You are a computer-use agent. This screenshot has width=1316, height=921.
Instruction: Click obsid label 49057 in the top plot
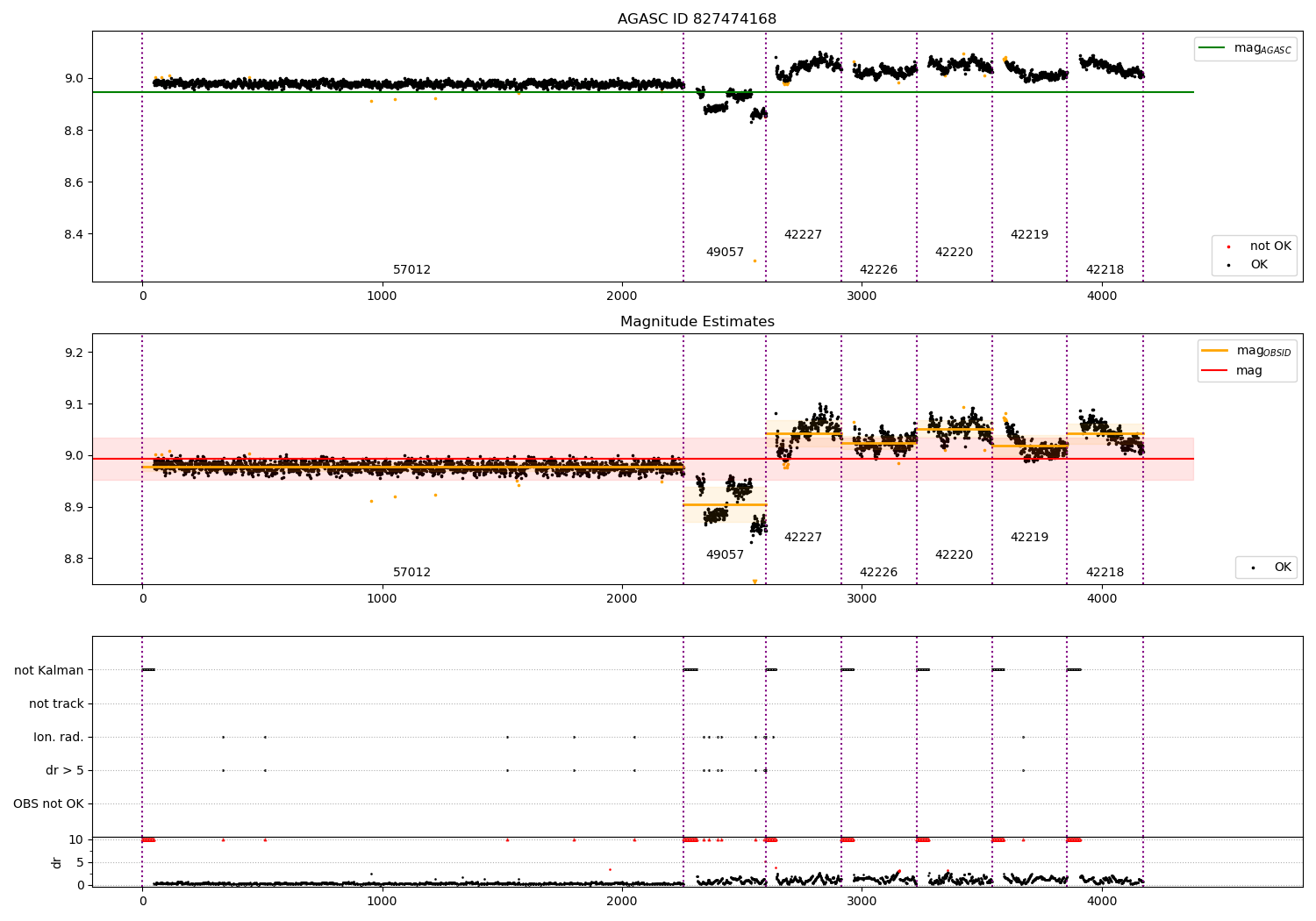pos(725,253)
